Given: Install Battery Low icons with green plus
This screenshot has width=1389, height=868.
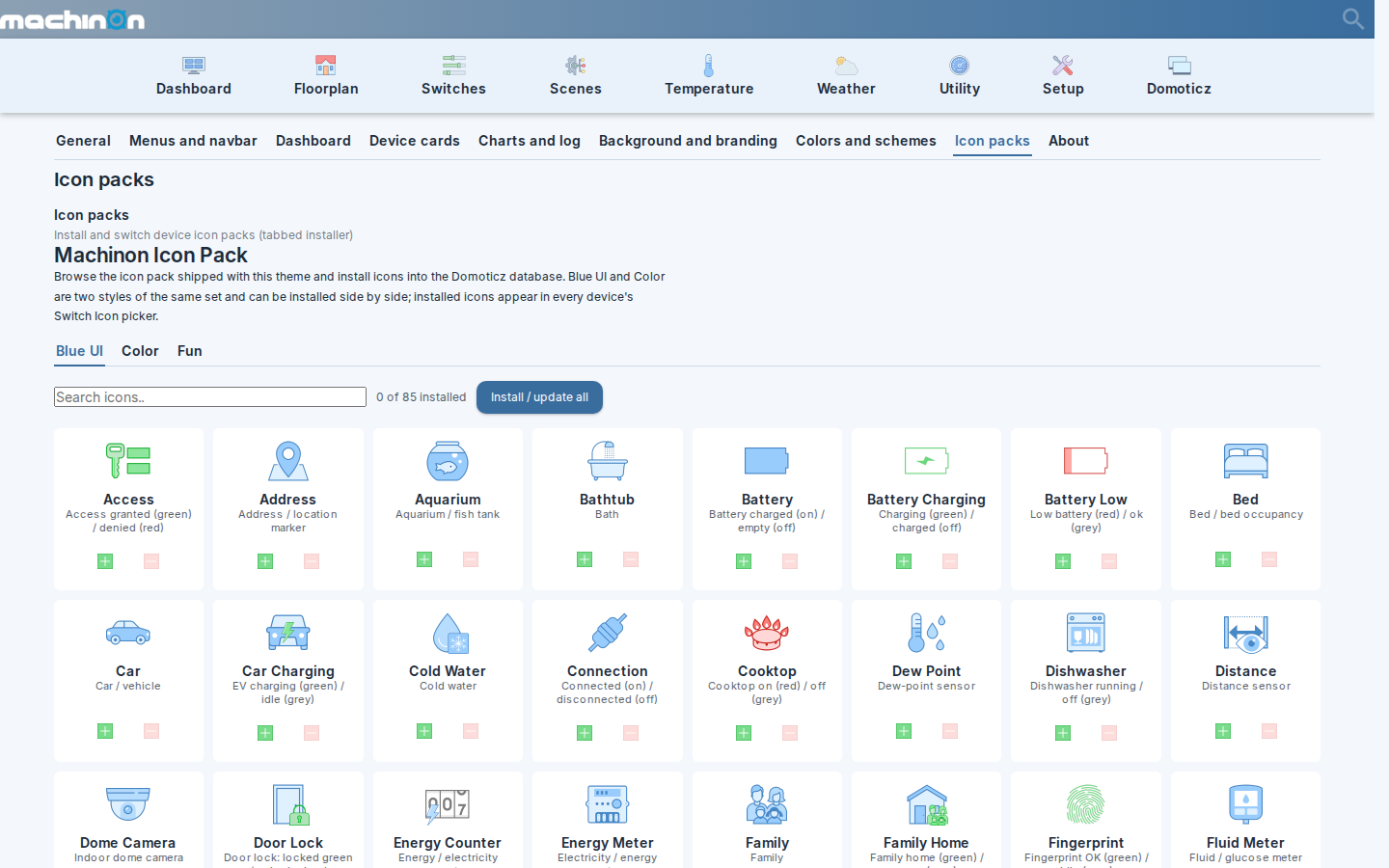Looking at the screenshot, I should (x=1063, y=561).
